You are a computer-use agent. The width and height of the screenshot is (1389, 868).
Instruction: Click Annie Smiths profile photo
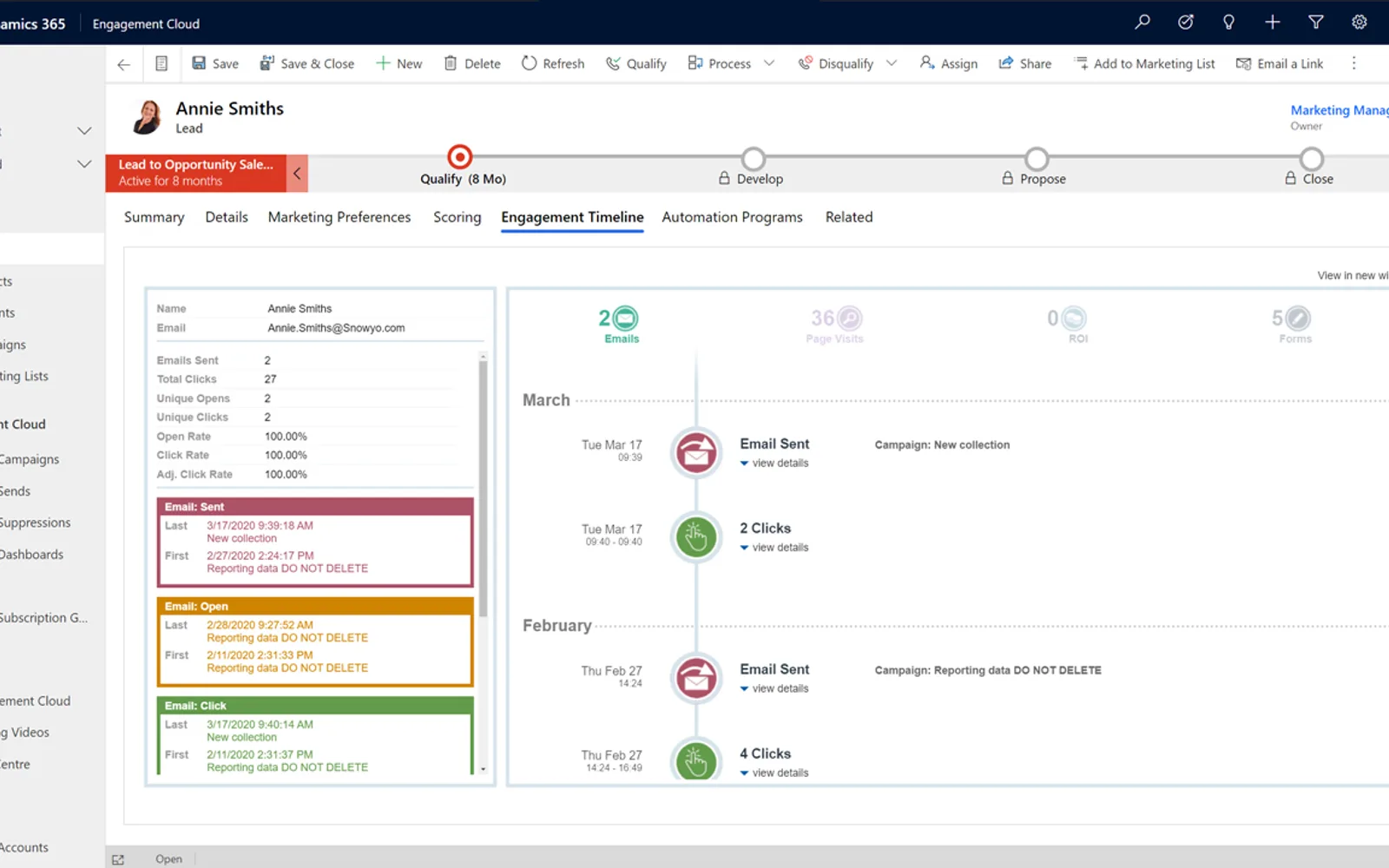[x=147, y=116]
